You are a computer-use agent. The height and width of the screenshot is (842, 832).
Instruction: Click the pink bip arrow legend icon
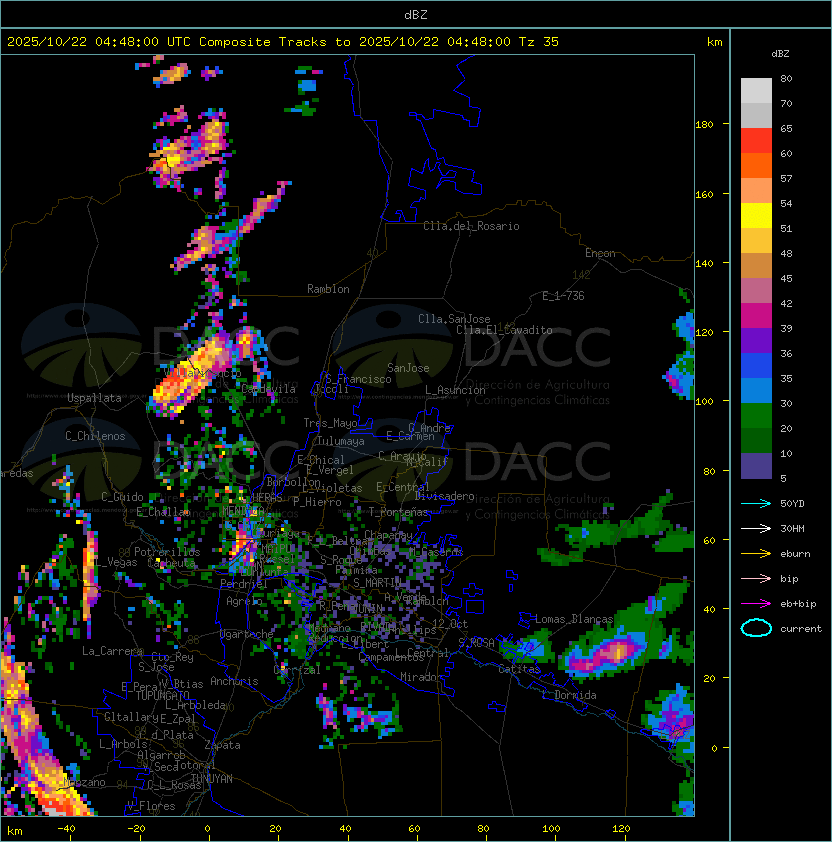[x=756, y=578]
